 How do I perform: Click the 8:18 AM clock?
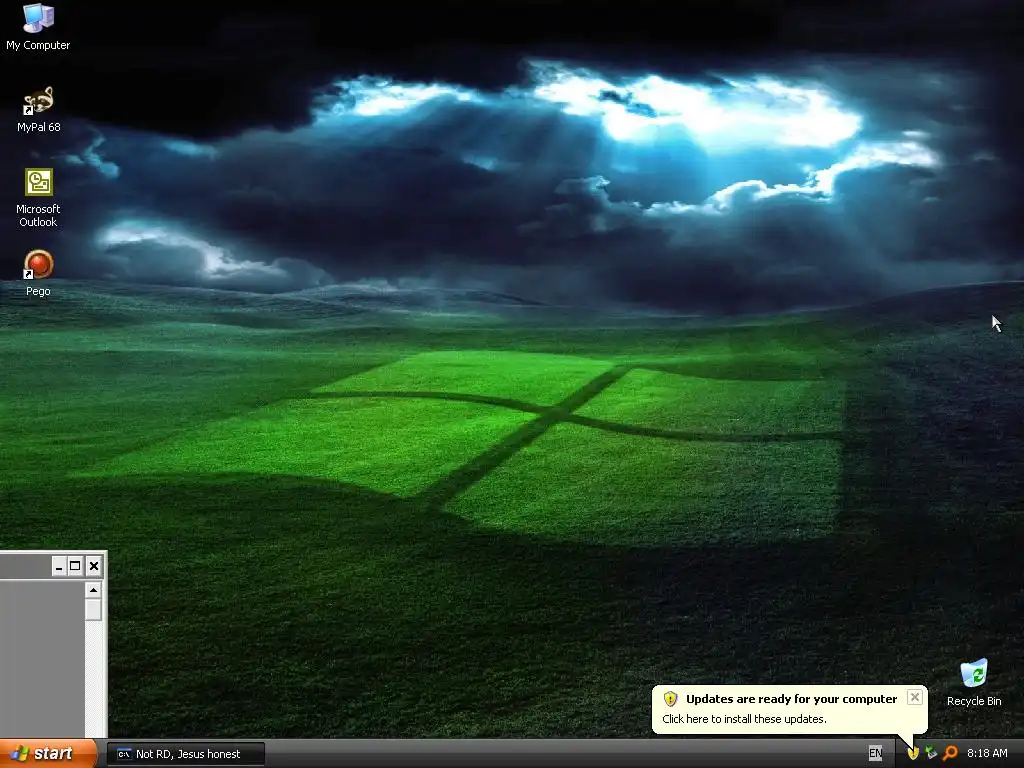pos(987,754)
